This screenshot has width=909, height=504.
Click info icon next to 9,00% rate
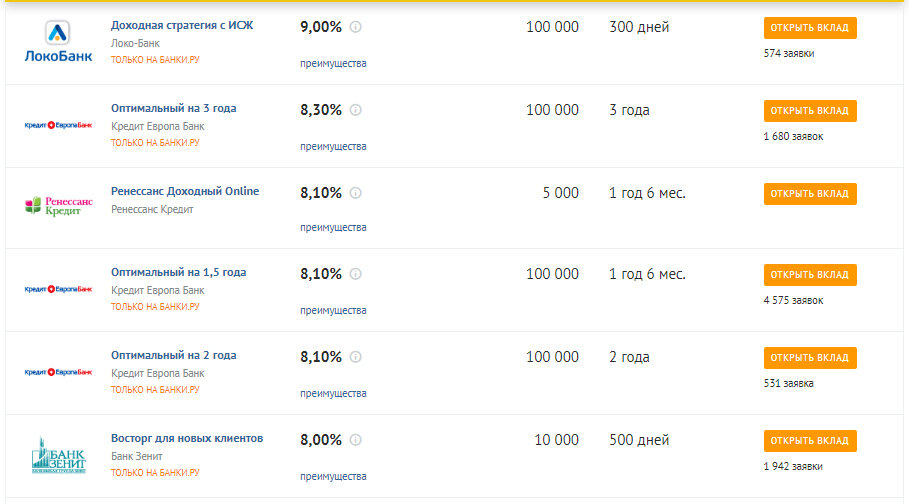pos(355,27)
